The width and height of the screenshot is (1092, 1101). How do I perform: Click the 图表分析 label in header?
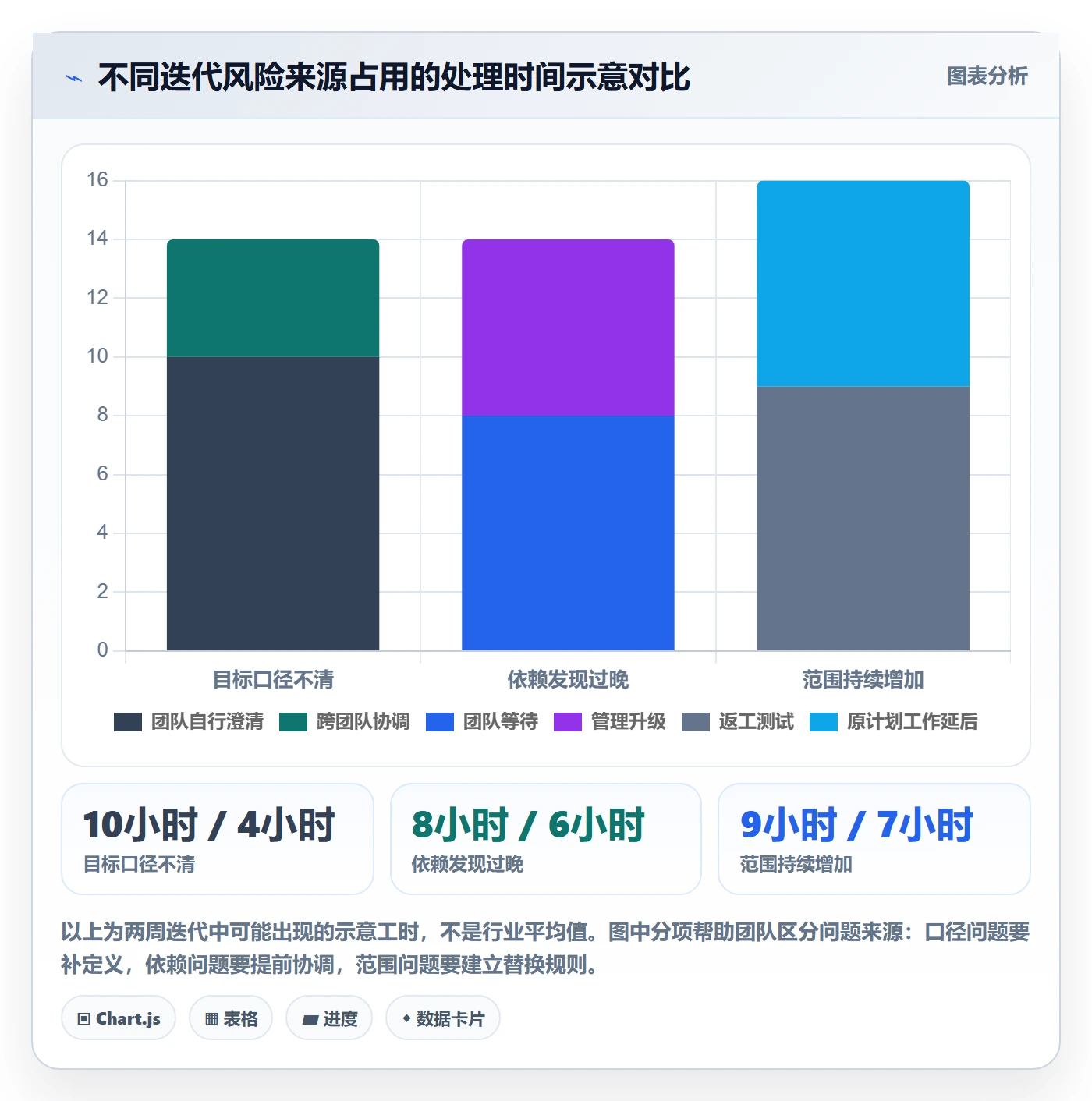(x=987, y=76)
